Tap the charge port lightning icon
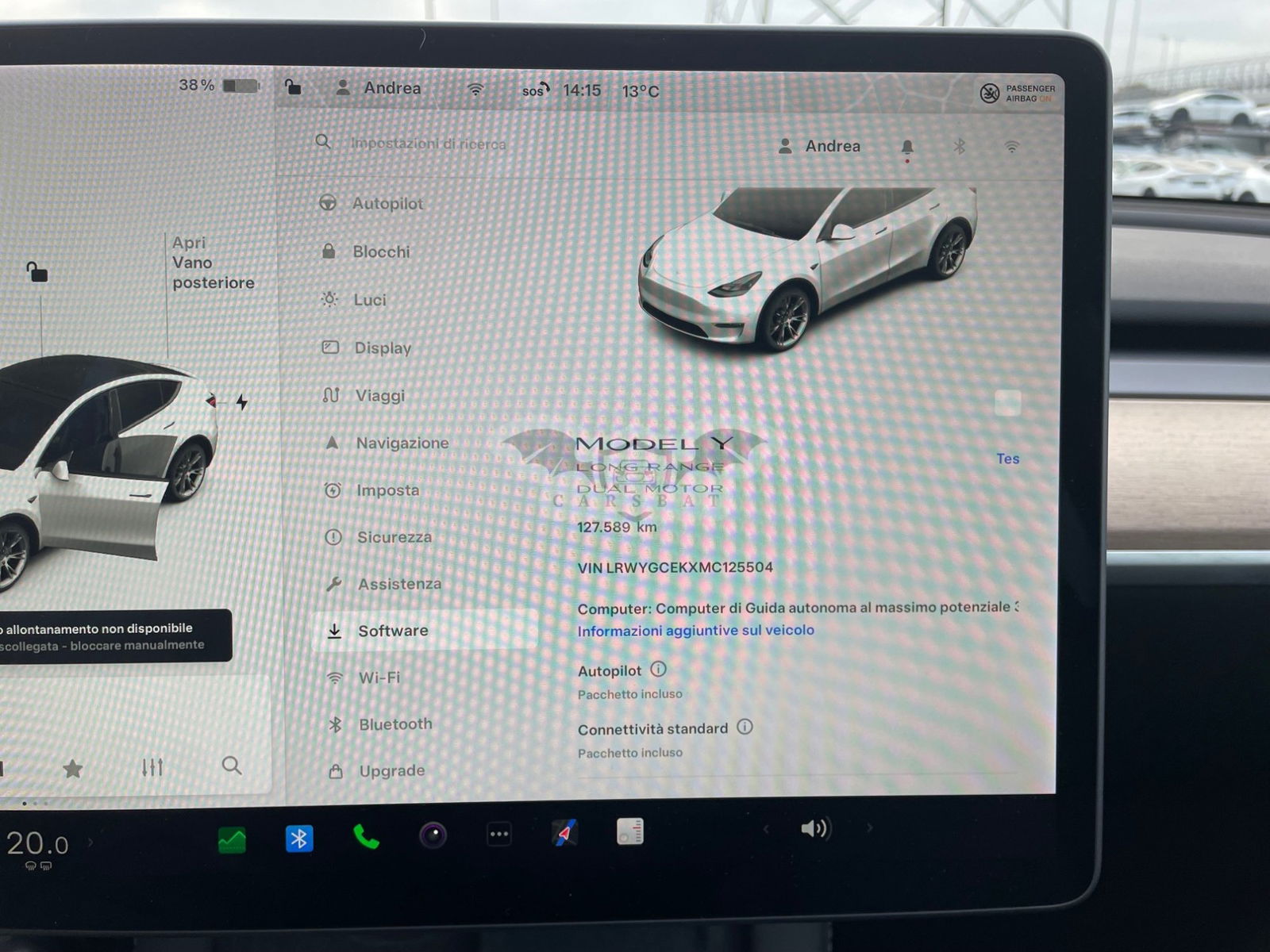The image size is (1270, 952). coord(241,402)
